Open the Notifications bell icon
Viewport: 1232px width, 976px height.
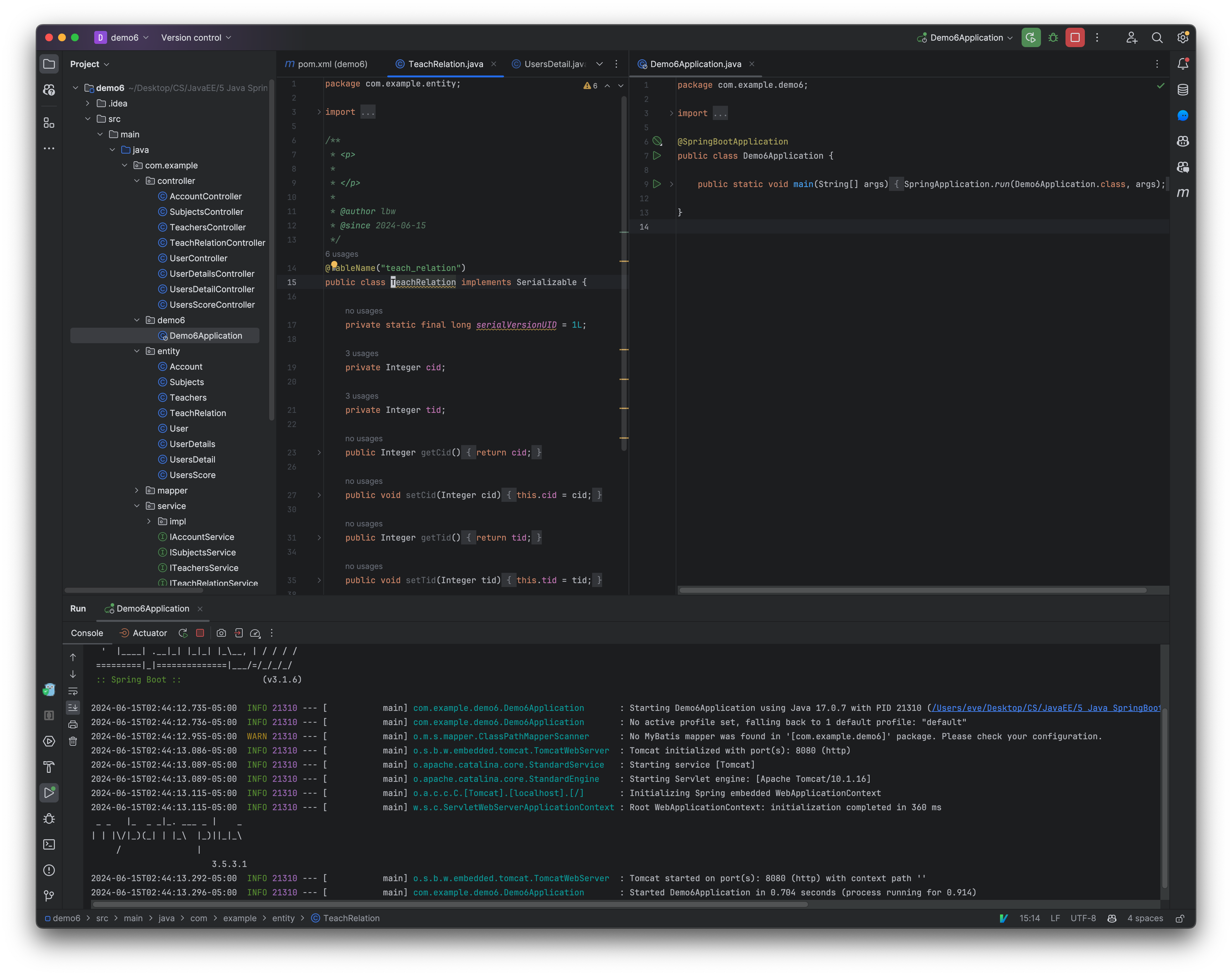click(1183, 64)
